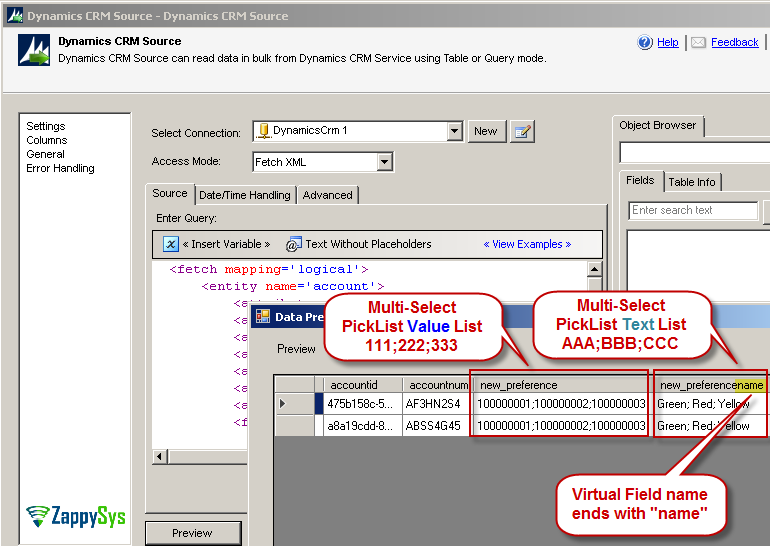Image resolution: width=770 pixels, height=546 pixels.
Task: Click the accountnum column header
Action: pyautogui.click(x=437, y=385)
